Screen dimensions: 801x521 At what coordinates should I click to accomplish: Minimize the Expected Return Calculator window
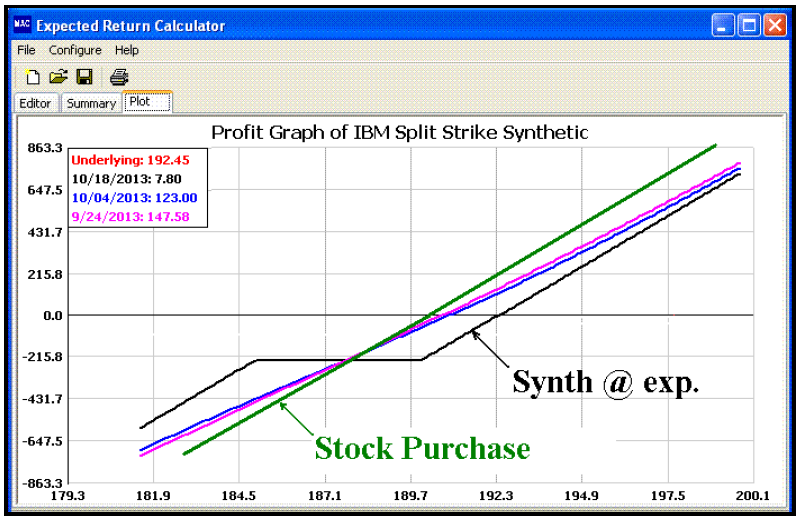(x=723, y=25)
